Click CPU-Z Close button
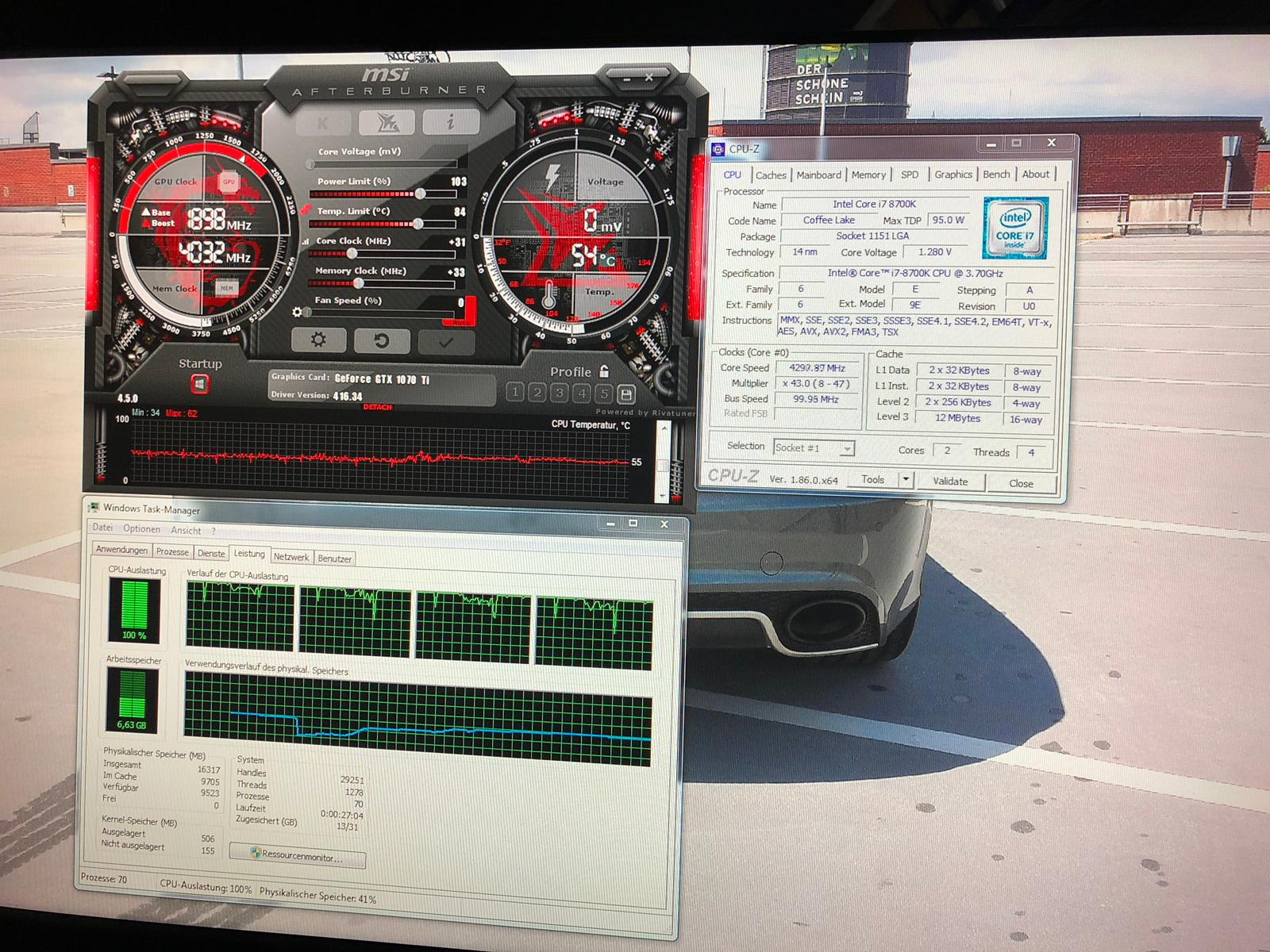1270x952 pixels. (x=1021, y=483)
